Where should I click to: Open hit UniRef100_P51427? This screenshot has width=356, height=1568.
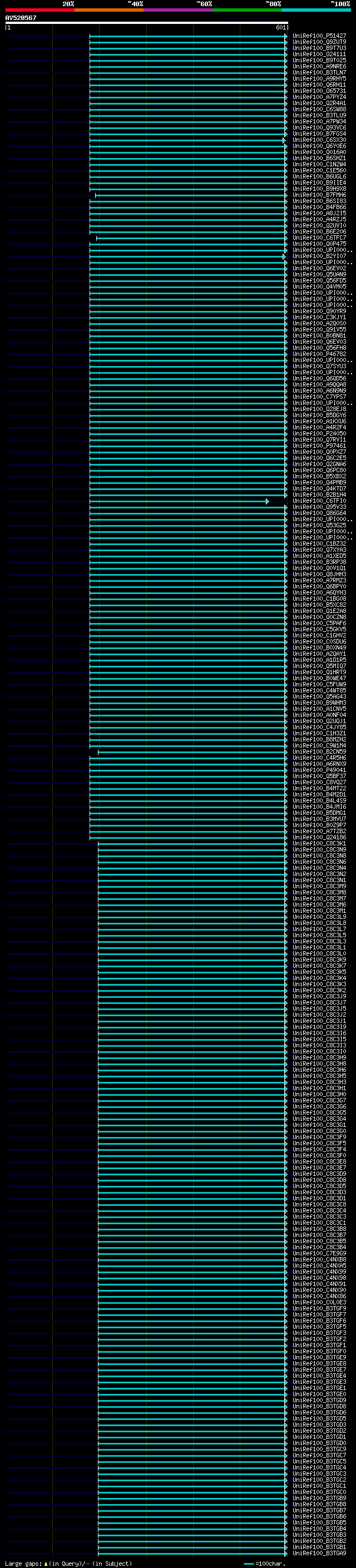(x=319, y=36)
